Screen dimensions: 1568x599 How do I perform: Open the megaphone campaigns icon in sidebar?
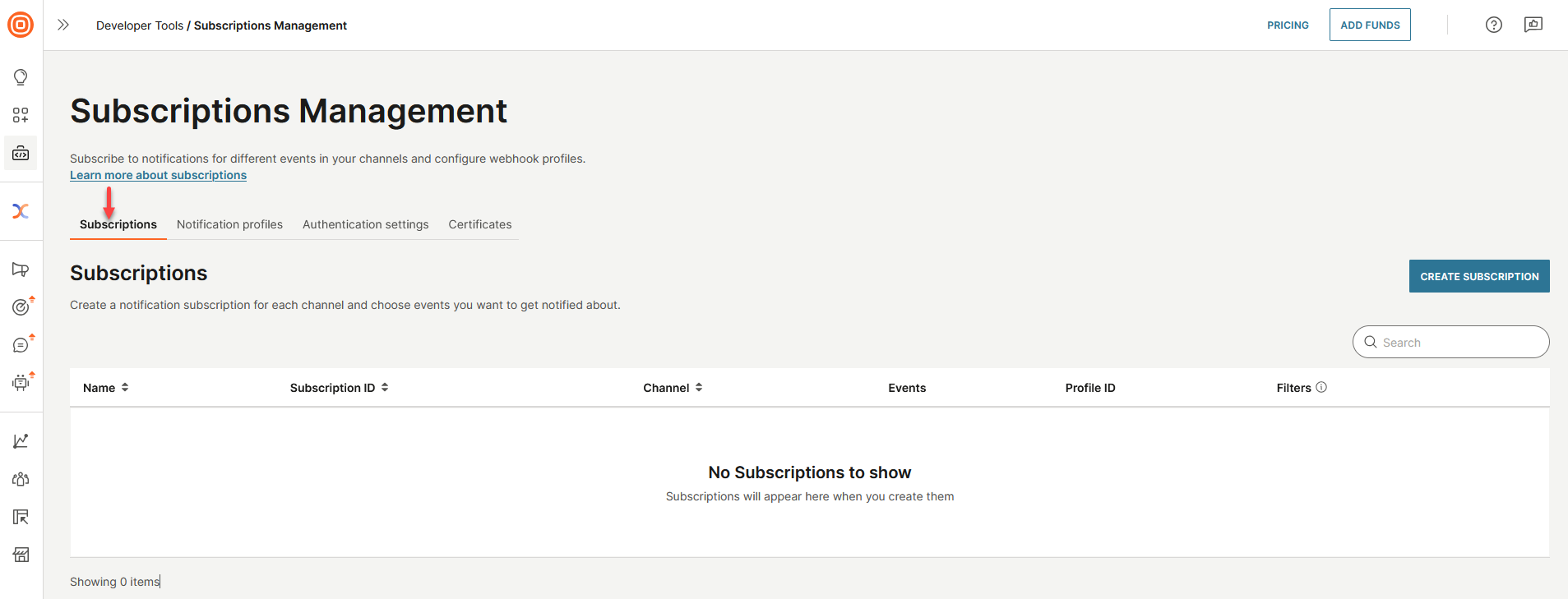[x=21, y=270]
